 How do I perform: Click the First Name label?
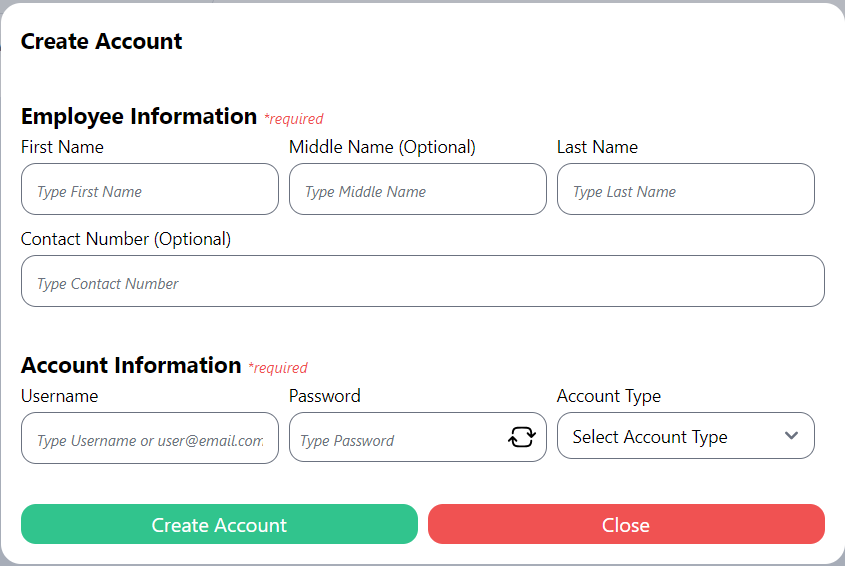pos(62,147)
